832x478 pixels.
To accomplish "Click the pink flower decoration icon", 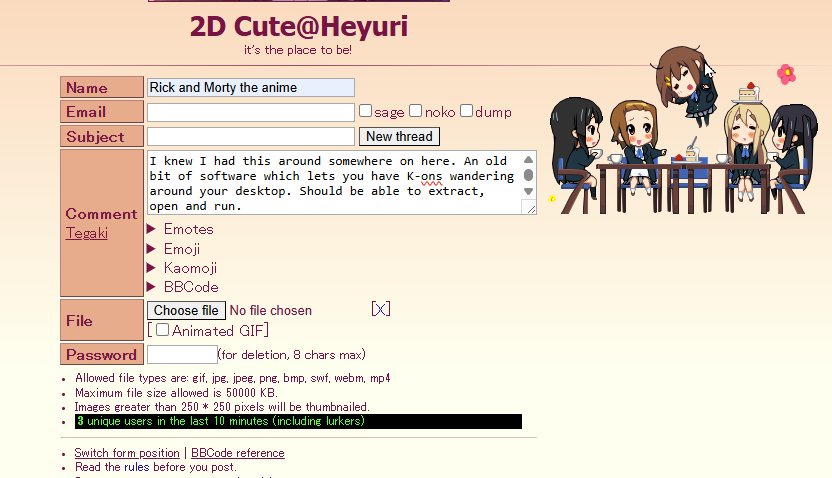I will point(786,74).
